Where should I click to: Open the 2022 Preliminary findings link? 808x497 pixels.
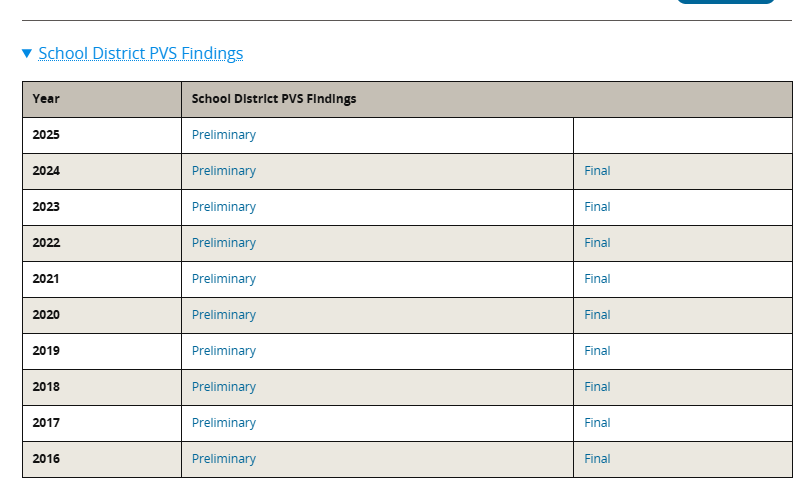click(x=223, y=243)
